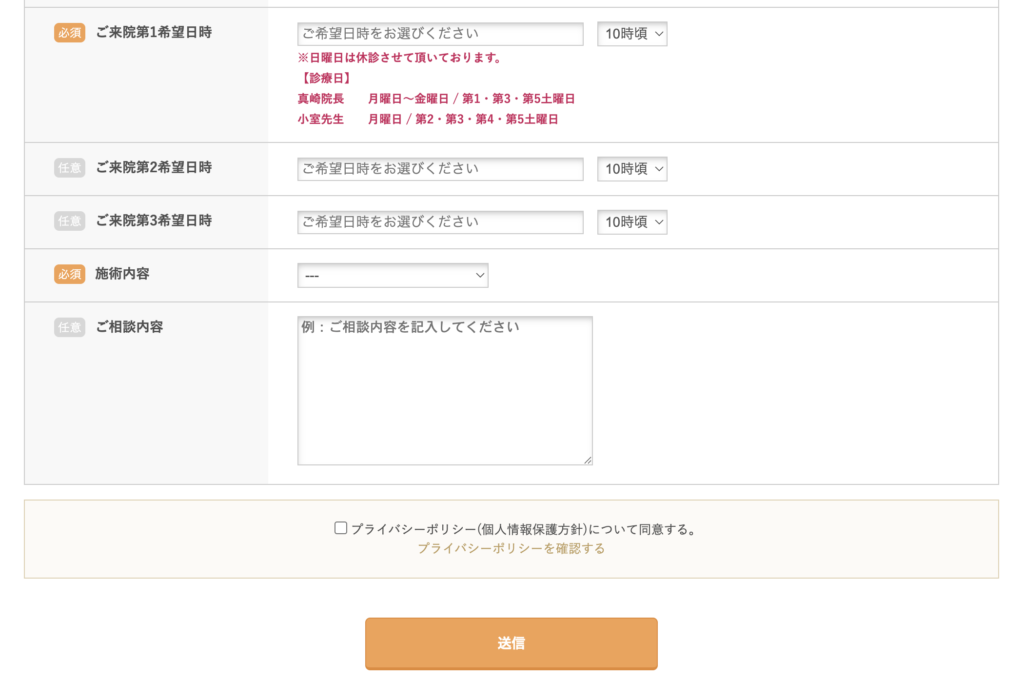Focus the first preferred visit date field
Screen dimensions: 1024x682
[440, 34]
